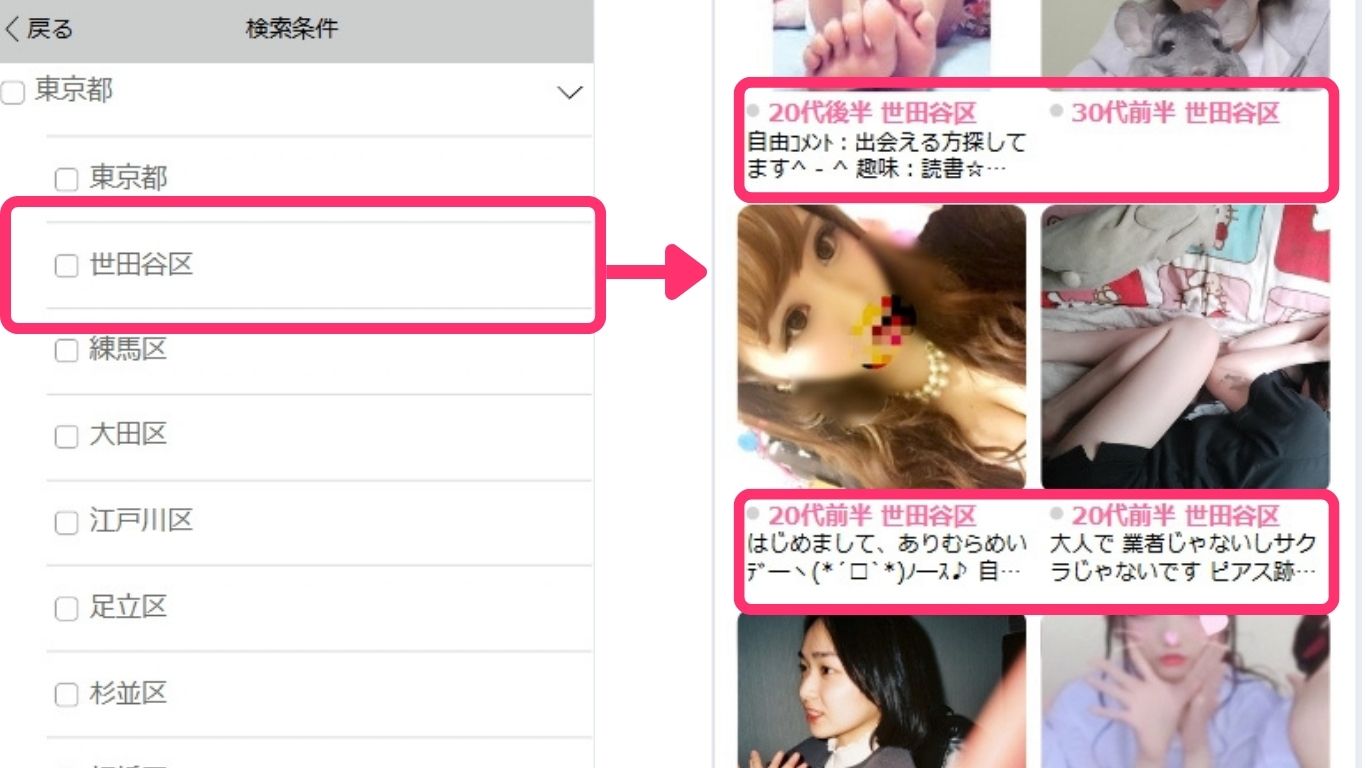This screenshot has width=1366, height=768.
Task: Click the 大田区 label text
Action: coord(128,435)
